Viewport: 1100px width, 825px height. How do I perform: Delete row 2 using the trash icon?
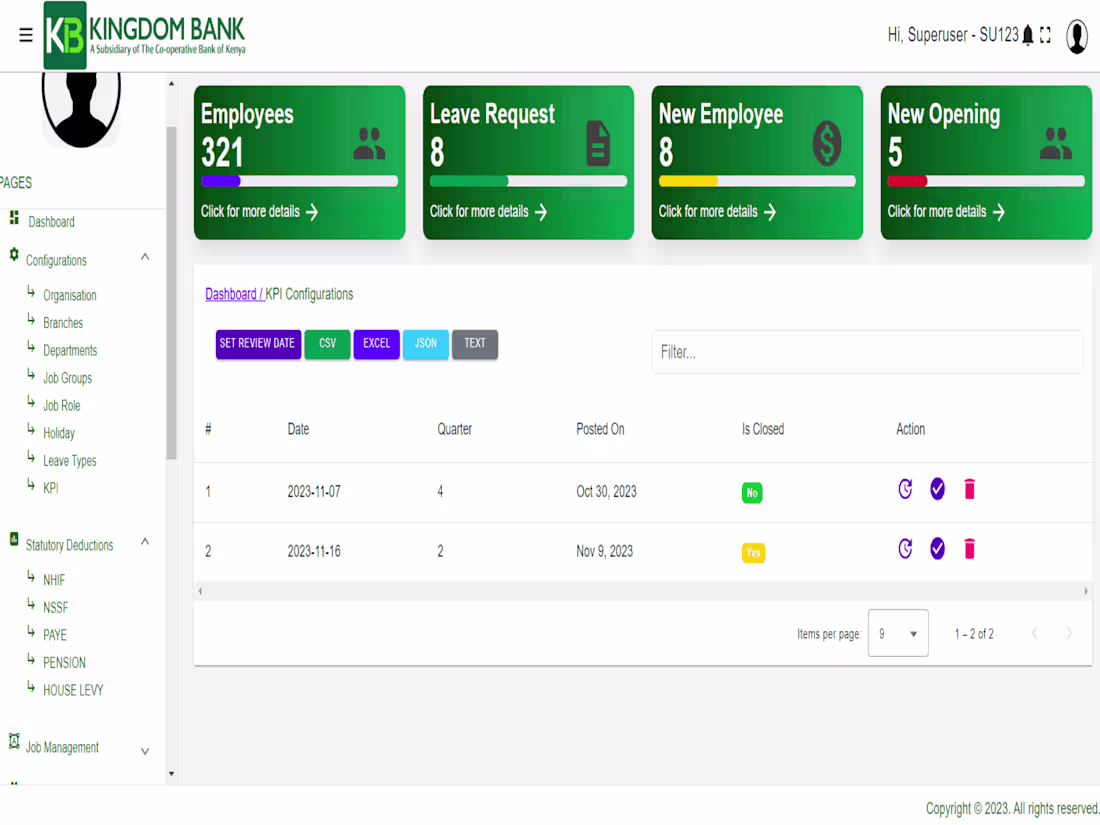(969, 549)
